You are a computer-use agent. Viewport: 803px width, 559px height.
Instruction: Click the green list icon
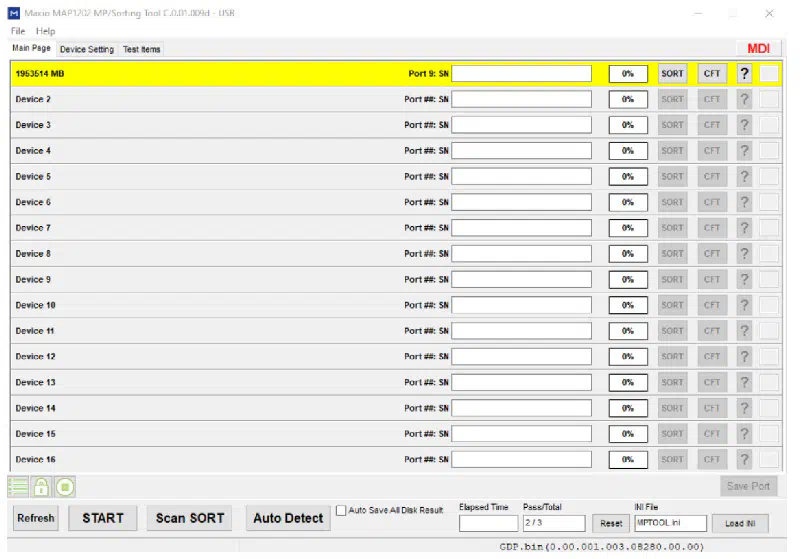coord(17,487)
